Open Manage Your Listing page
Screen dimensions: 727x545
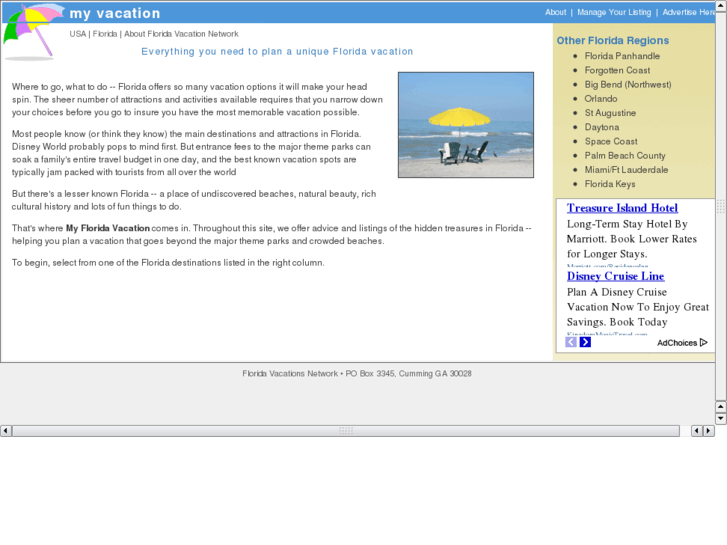pos(614,13)
